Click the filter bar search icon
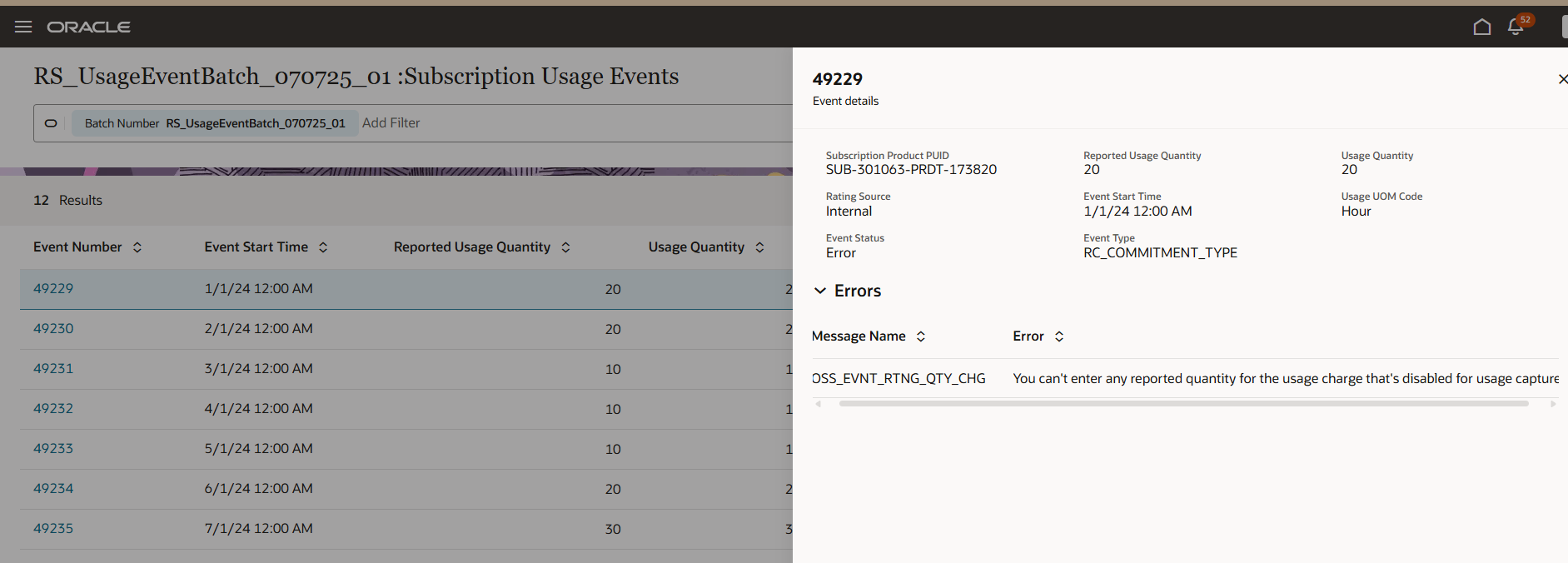This screenshot has height=563, width=1568. tap(51, 123)
